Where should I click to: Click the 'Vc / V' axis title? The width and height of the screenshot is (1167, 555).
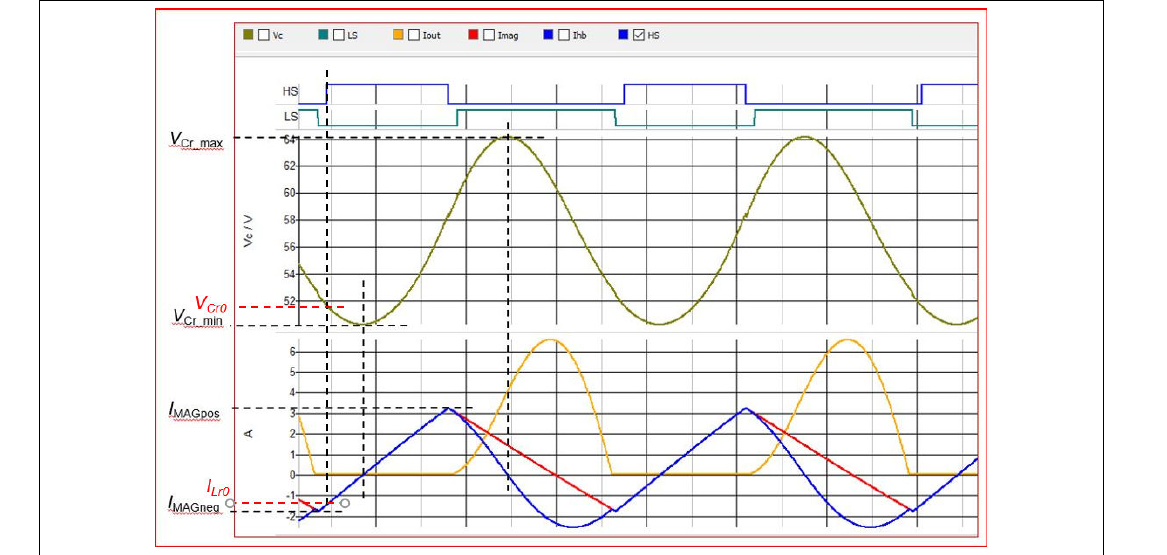point(249,231)
